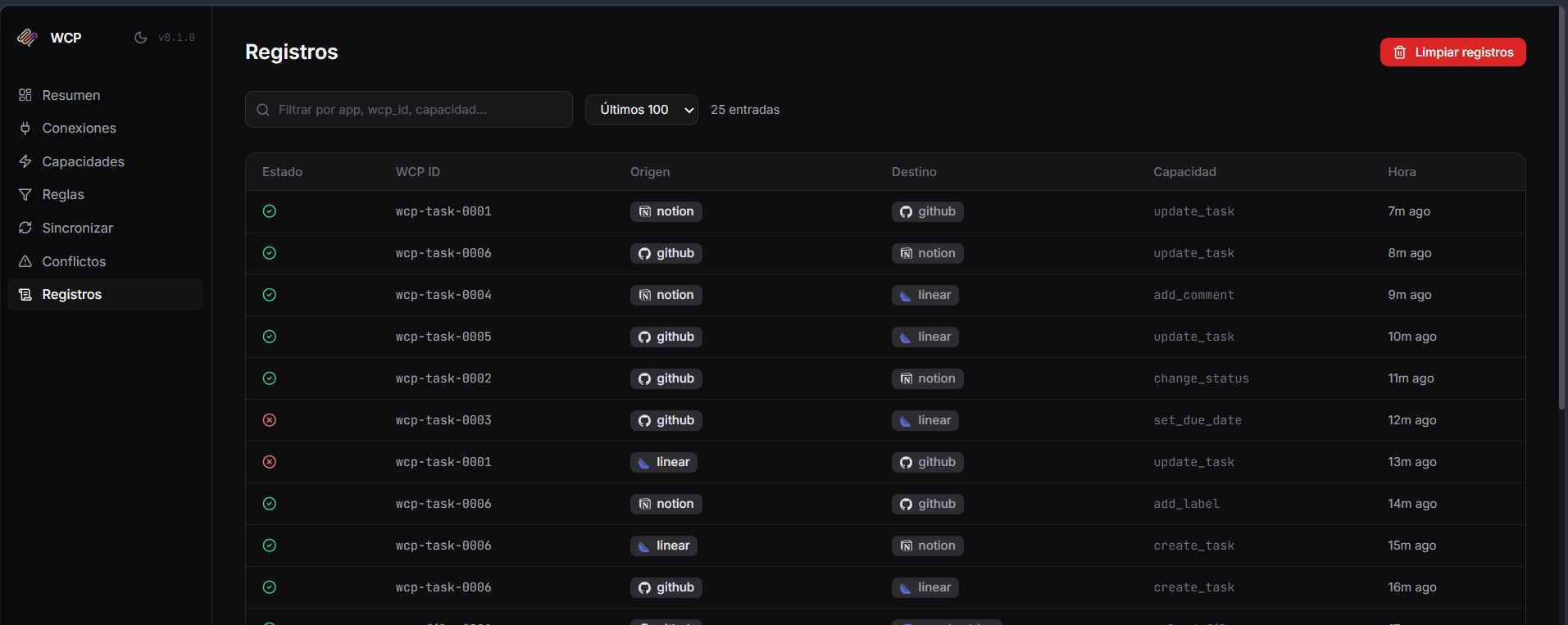Click add_comment capability text
1568x625 pixels.
(1193, 295)
